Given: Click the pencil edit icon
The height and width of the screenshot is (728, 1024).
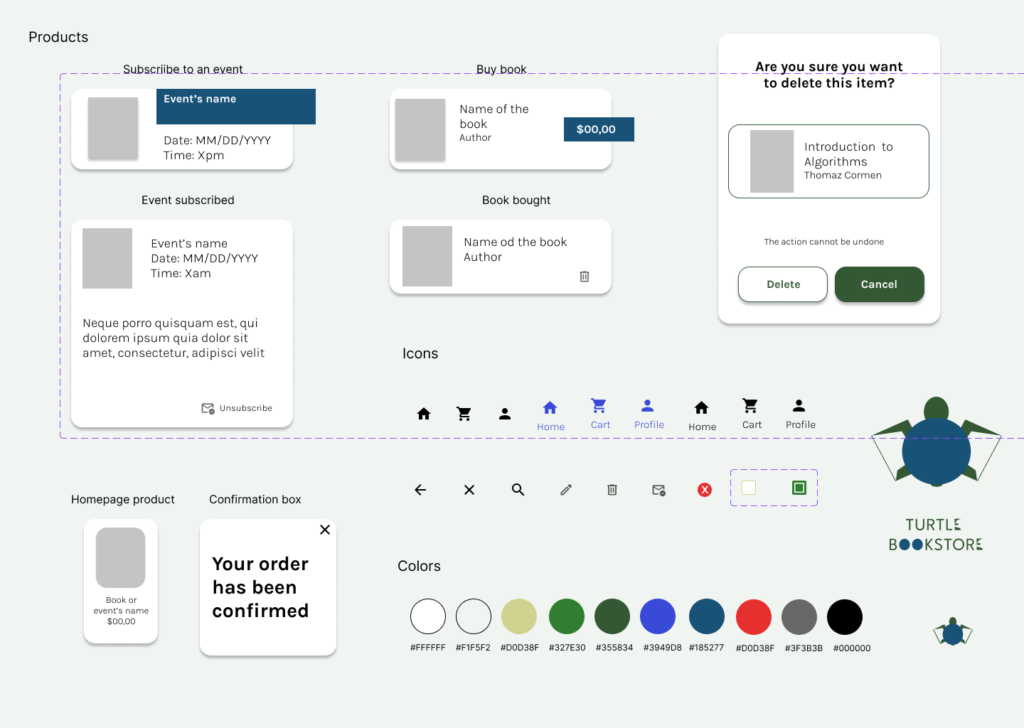Looking at the screenshot, I should coord(566,490).
